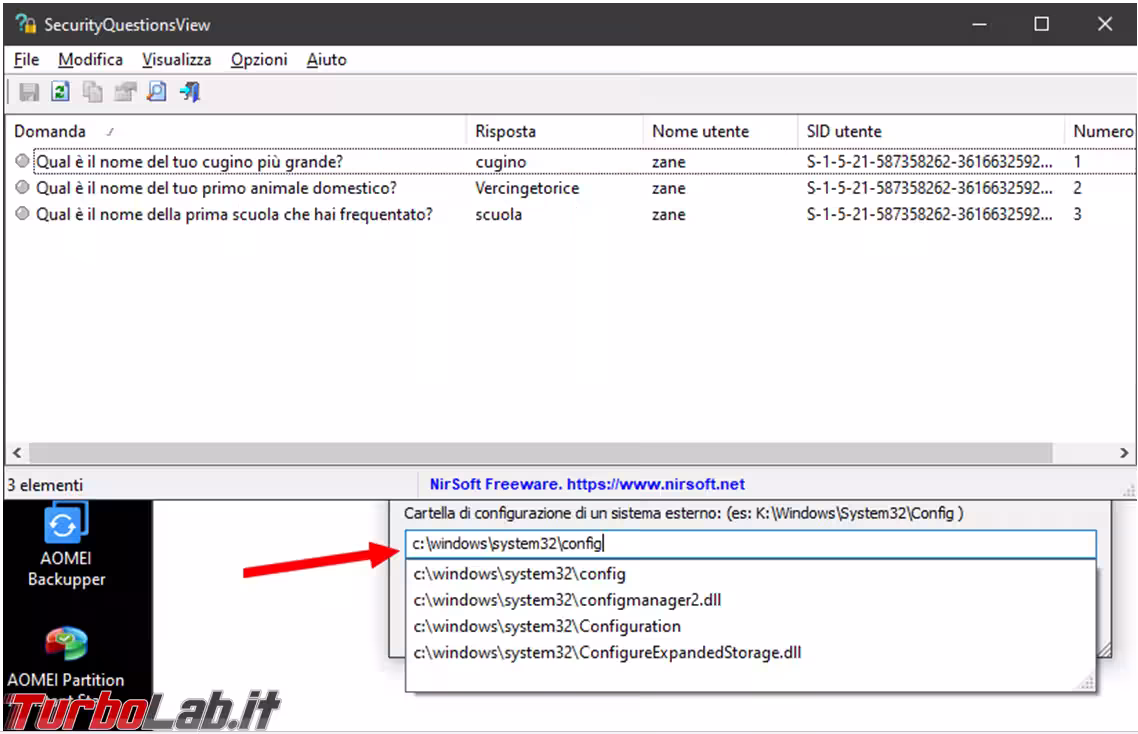Open the File menu
The width and height of the screenshot is (1138, 734).
[x=27, y=60]
